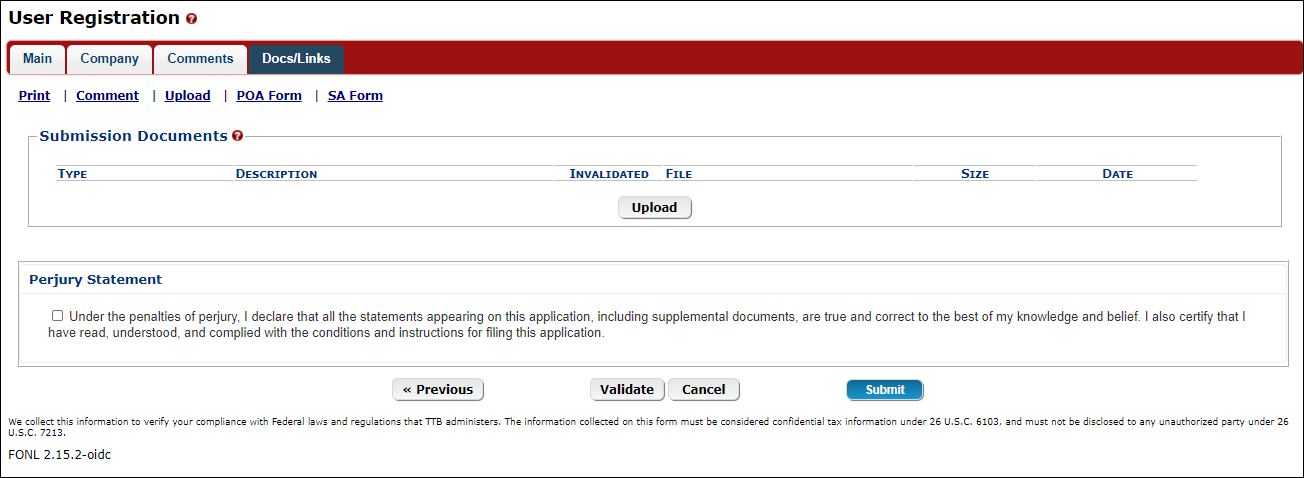This screenshot has width=1304, height=478.
Task: Click the Comment link
Action: coord(107,96)
